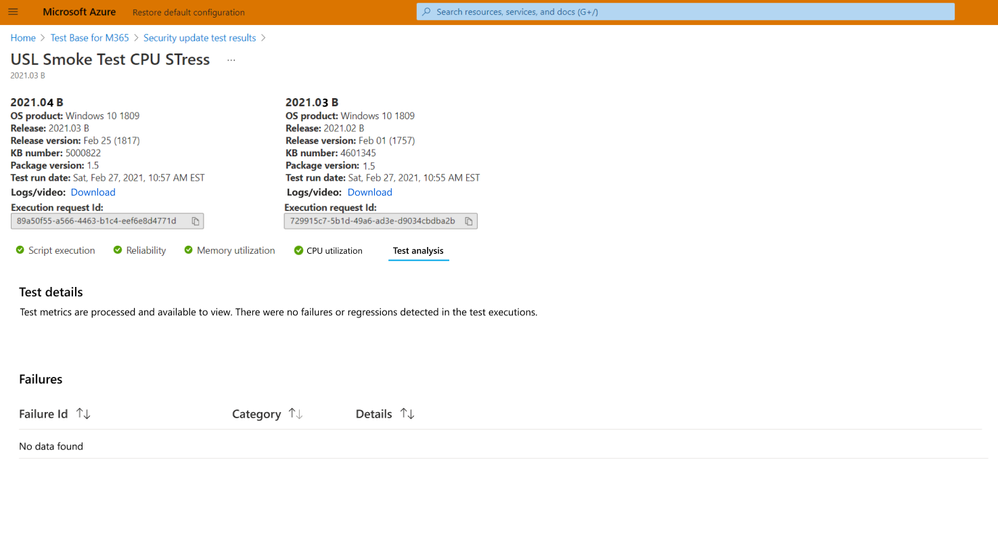Switch to the CPU utilization tab
The height and width of the screenshot is (538, 998).
334,251
